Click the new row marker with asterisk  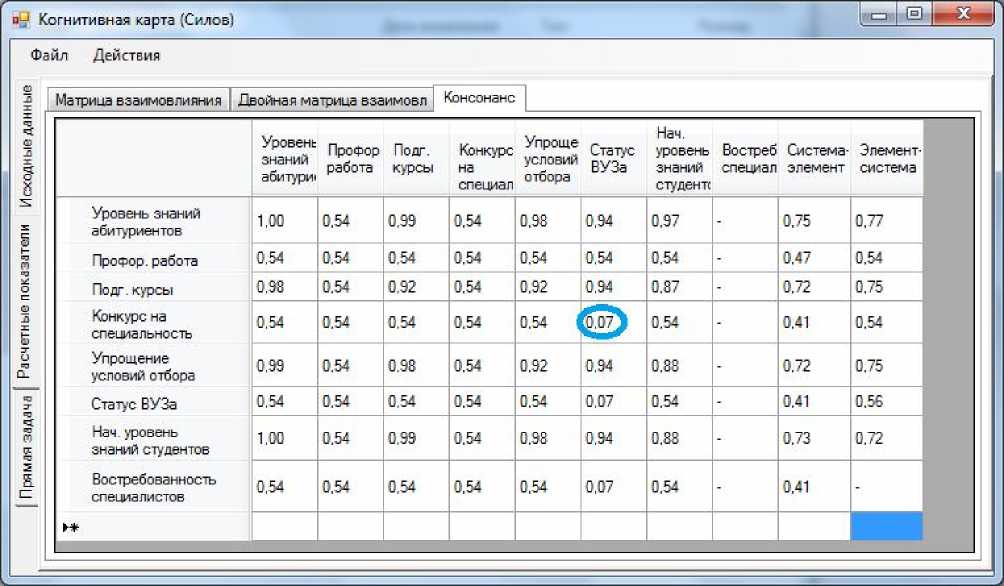pyautogui.click(x=70, y=527)
